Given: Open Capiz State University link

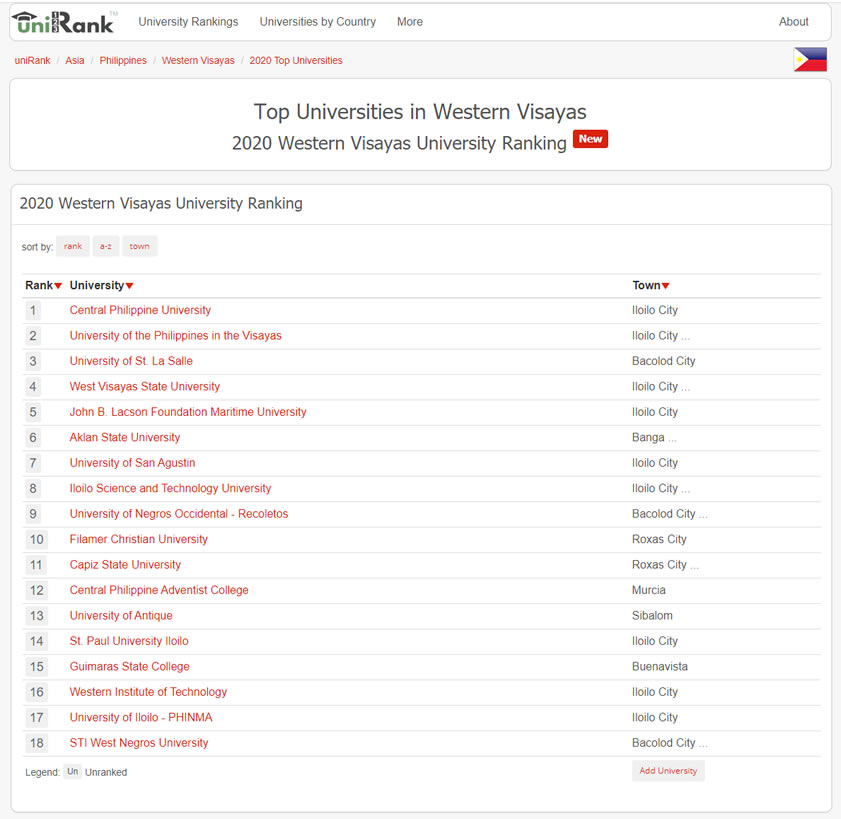Looking at the screenshot, I should point(125,565).
